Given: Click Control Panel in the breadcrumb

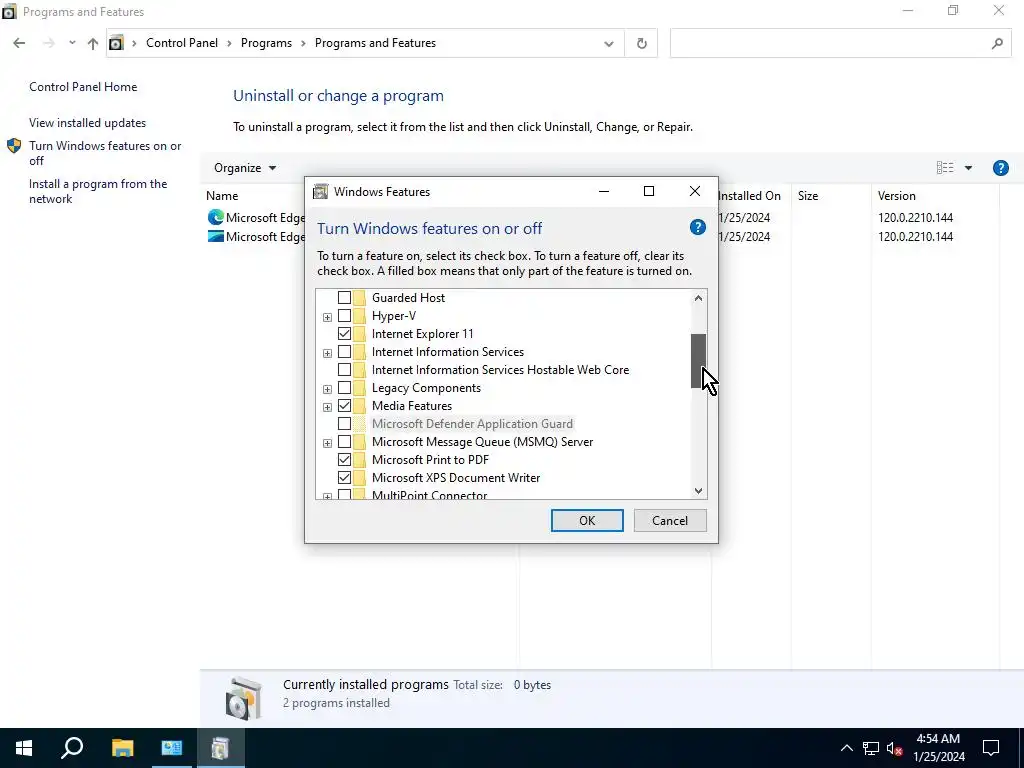Looking at the screenshot, I should [182, 43].
